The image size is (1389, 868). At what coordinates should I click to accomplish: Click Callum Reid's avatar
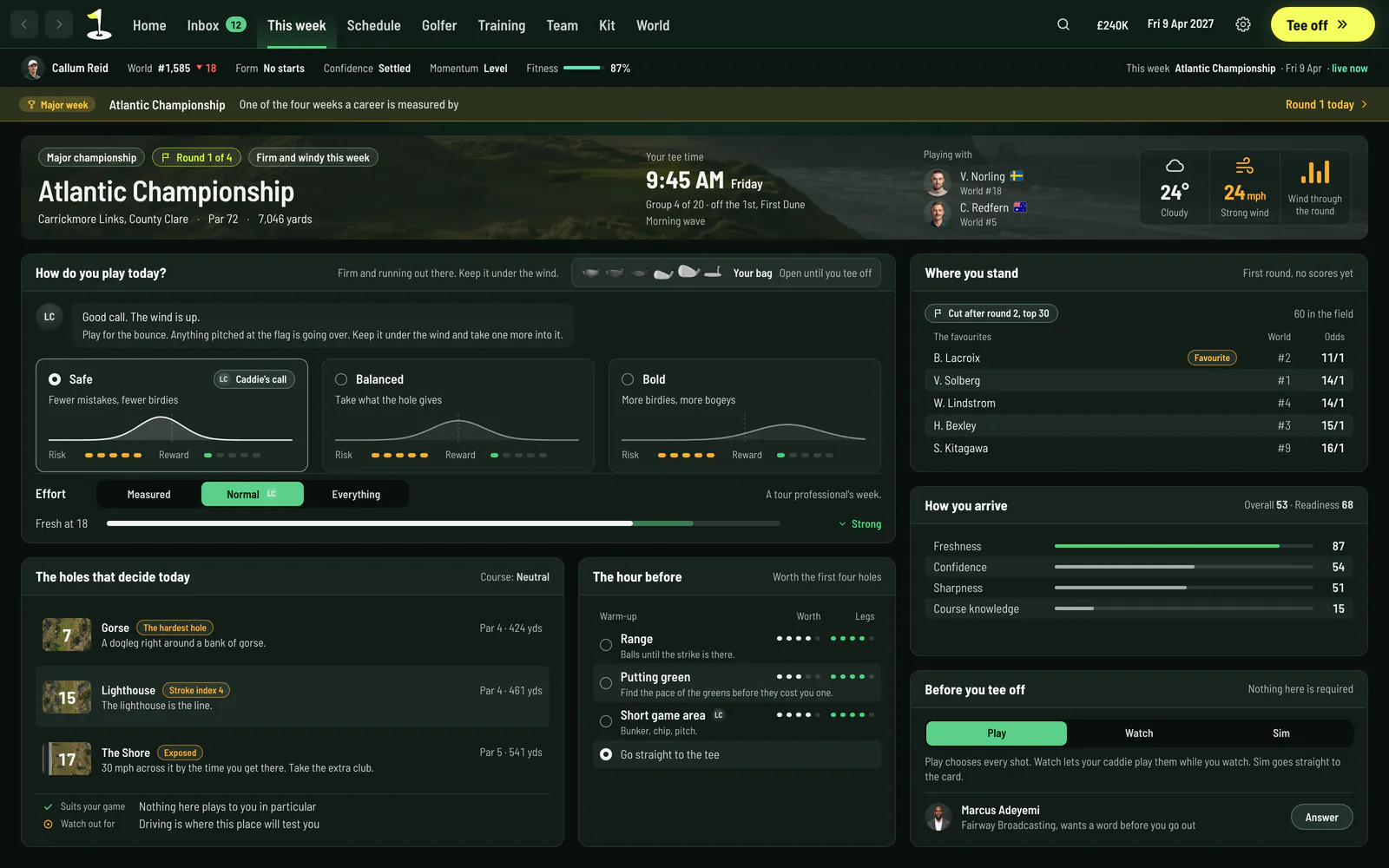coord(33,68)
